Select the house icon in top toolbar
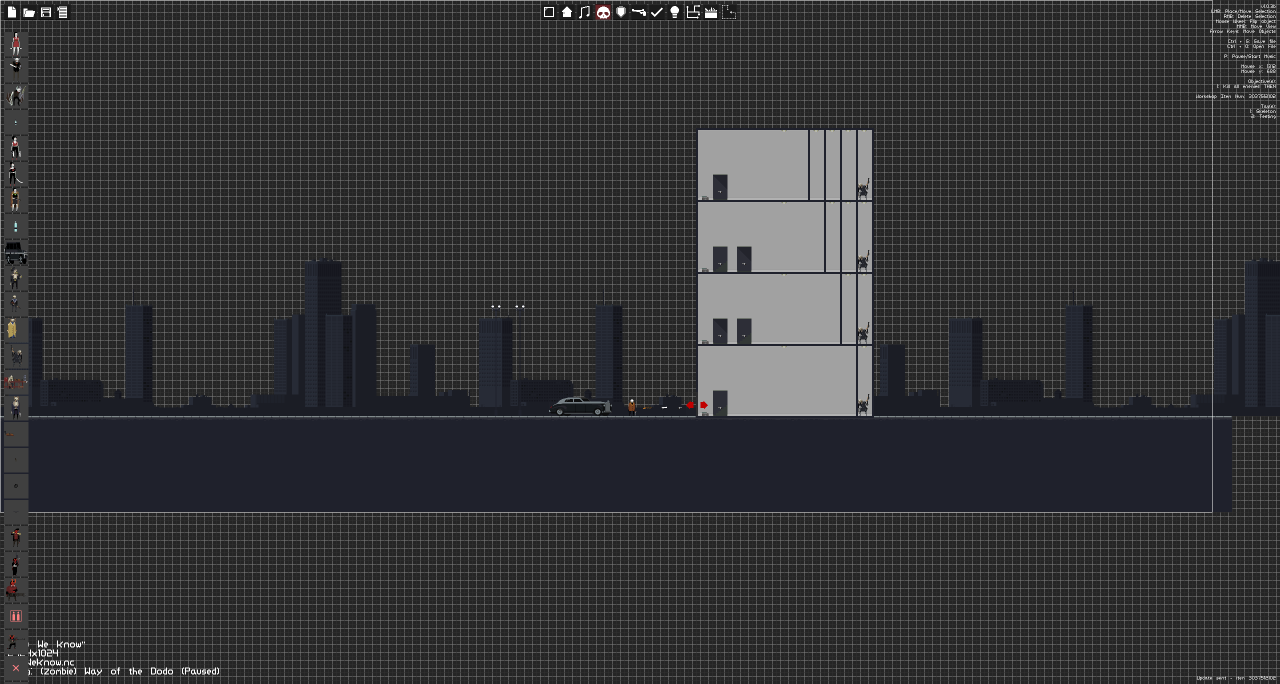Viewport: 1280px width, 684px height. [x=567, y=12]
